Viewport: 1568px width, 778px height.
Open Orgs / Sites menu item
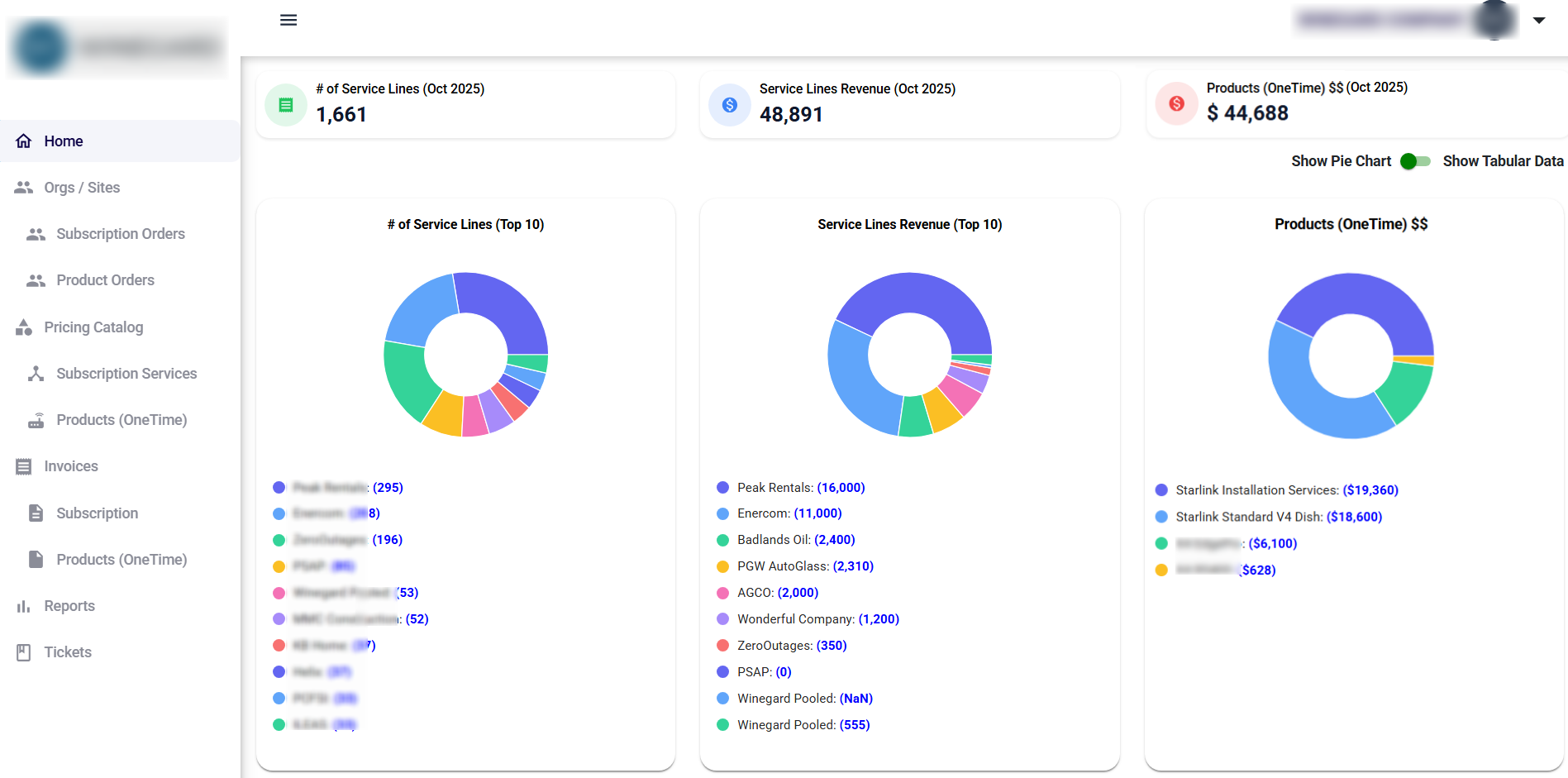(81, 188)
